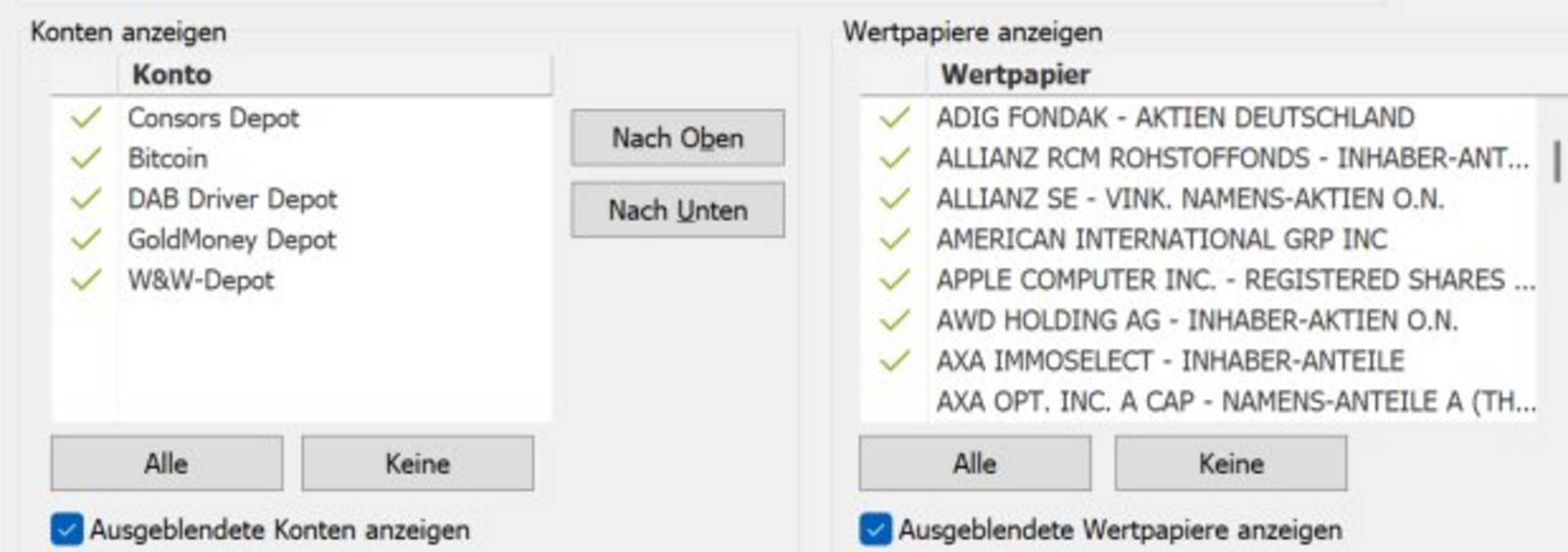Toggle the checkmark for GoldMoney Depot

point(86,239)
